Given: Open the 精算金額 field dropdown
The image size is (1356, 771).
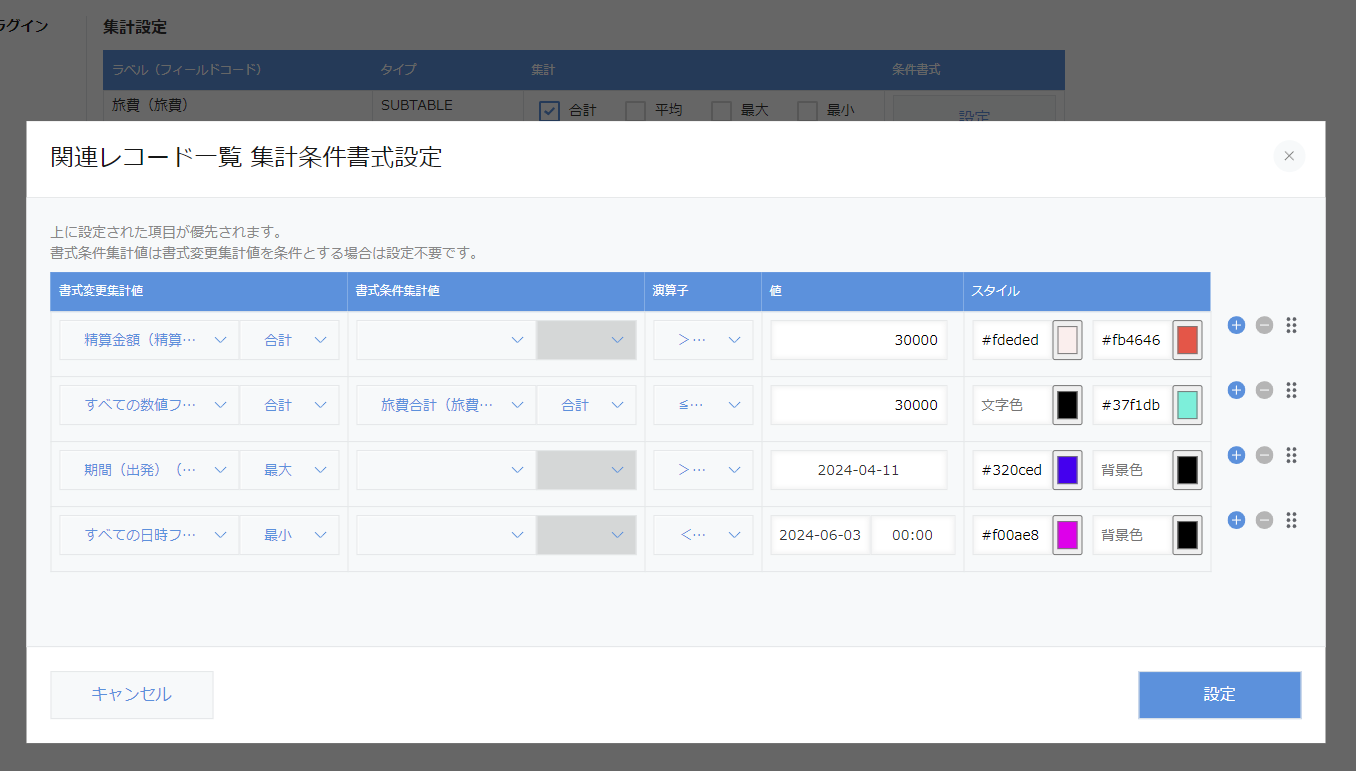Looking at the screenshot, I should [x=148, y=340].
